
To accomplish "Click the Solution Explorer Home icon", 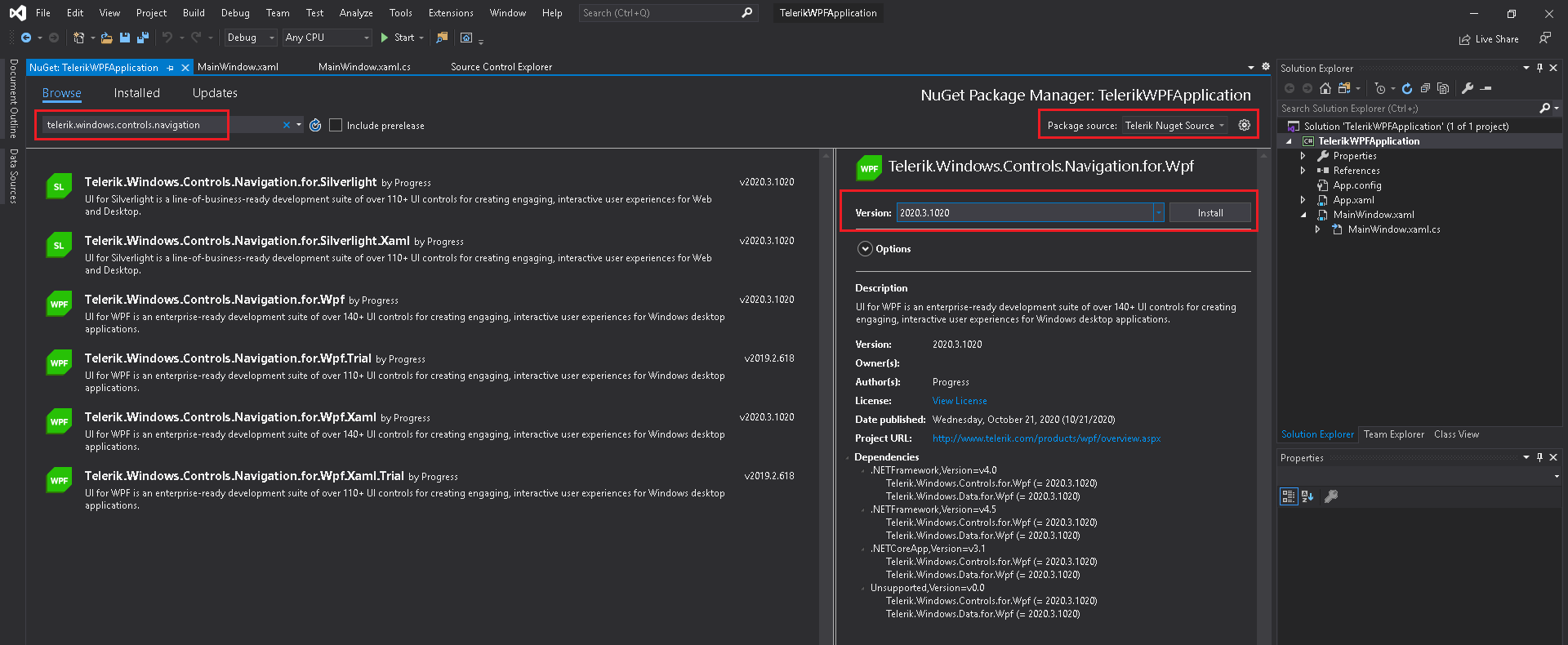I will [1325, 88].
